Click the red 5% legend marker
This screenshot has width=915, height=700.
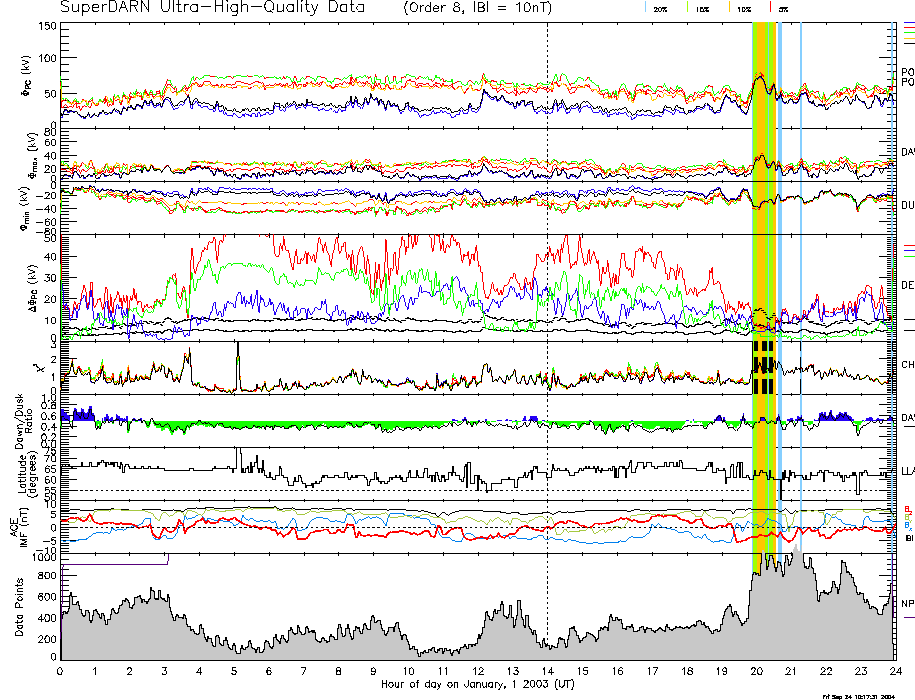point(768,7)
